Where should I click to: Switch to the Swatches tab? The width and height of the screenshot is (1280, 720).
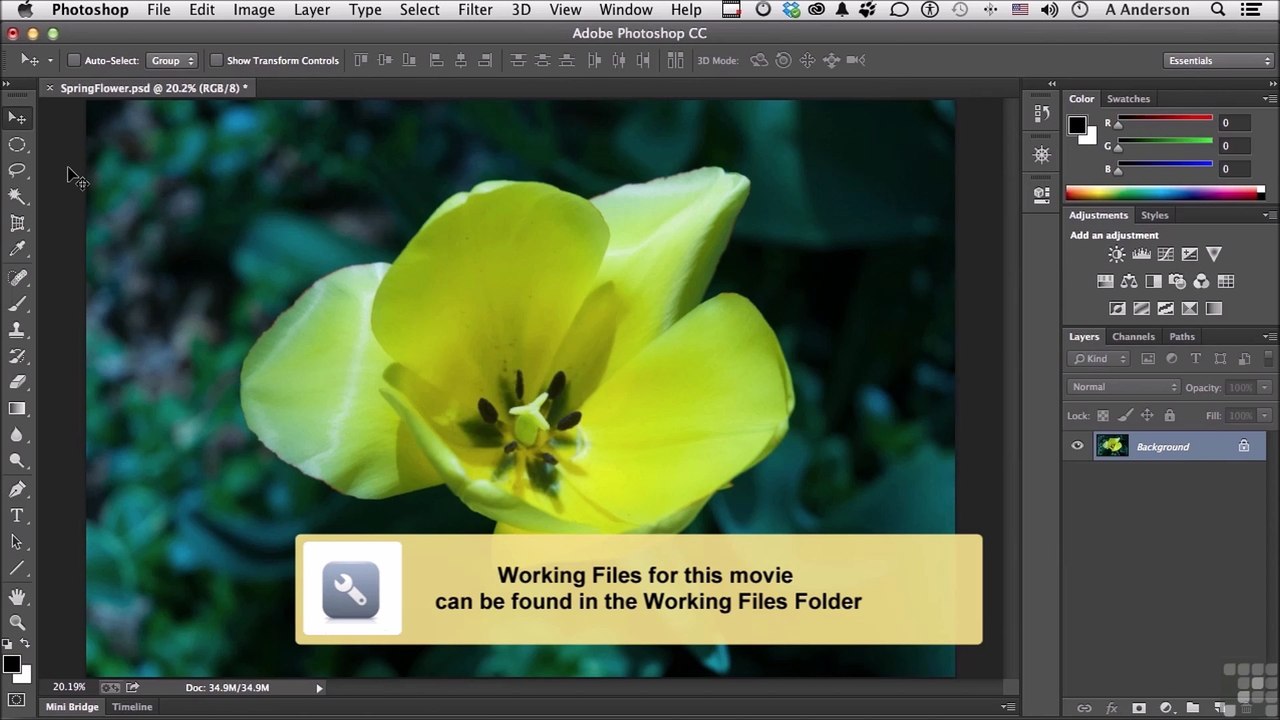click(1128, 99)
